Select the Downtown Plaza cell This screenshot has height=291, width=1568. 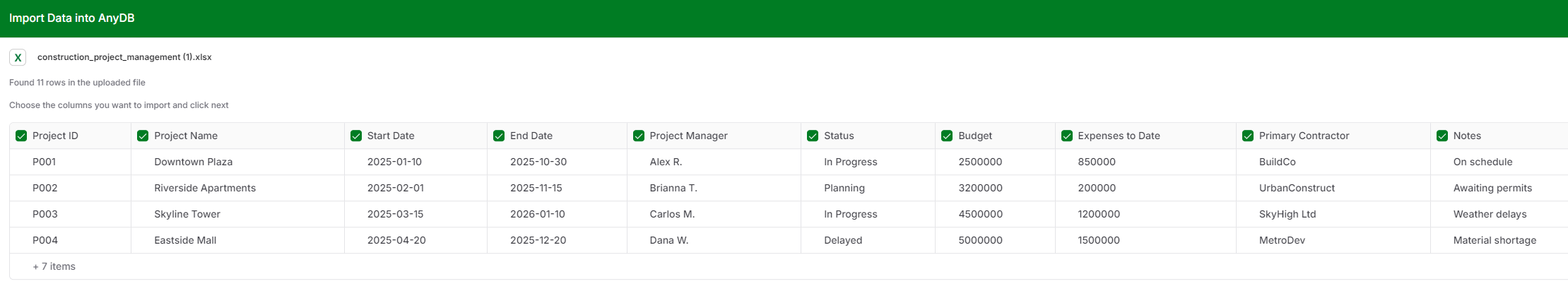193,162
